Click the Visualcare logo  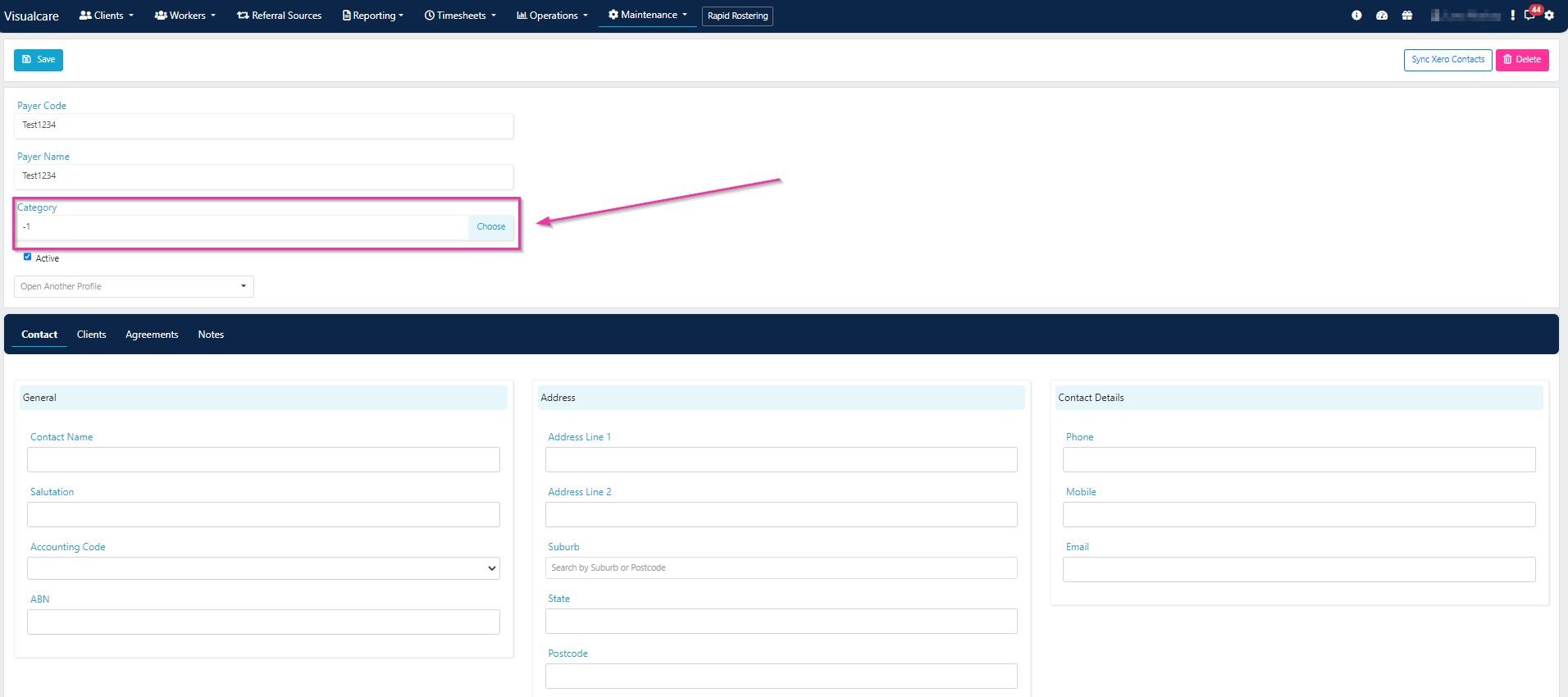[31, 16]
